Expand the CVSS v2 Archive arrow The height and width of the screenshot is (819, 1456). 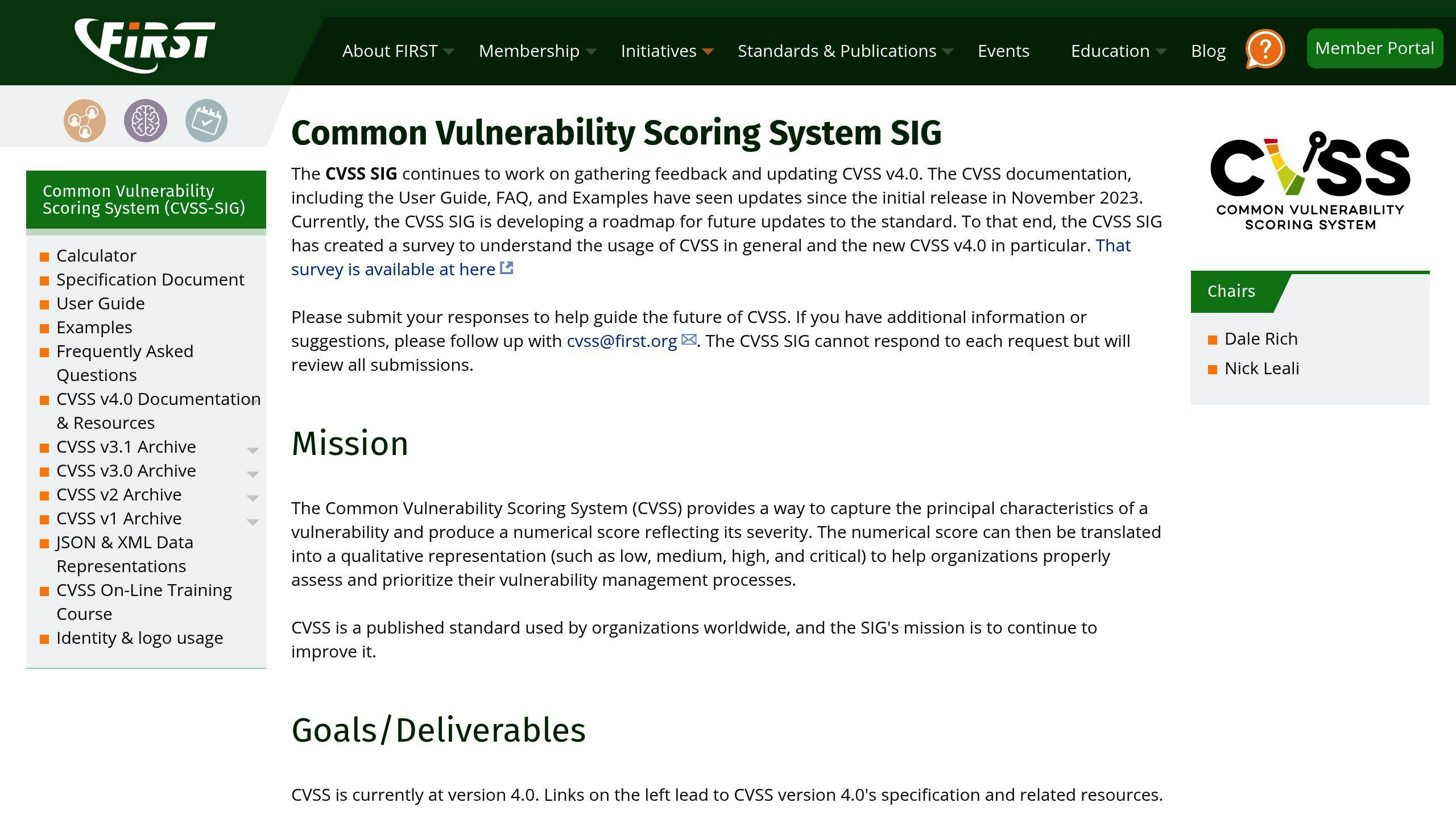pyautogui.click(x=253, y=498)
